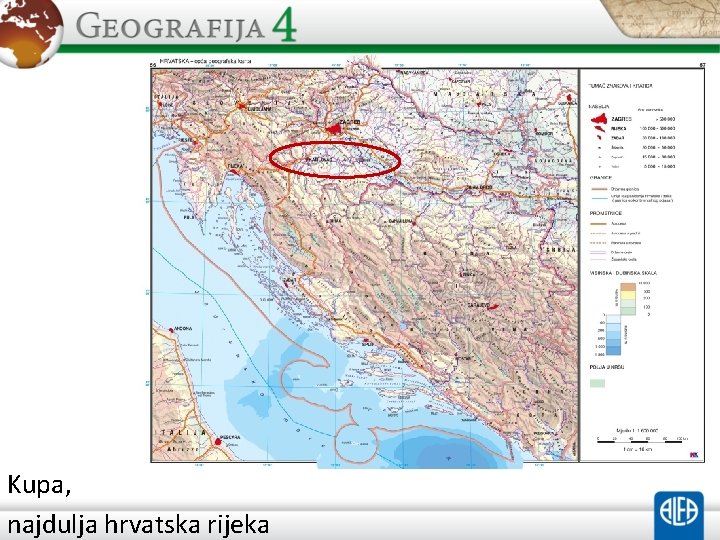
Task: Click the green karst-field swatch in the legend
Action: pyautogui.click(x=597, y=383)
